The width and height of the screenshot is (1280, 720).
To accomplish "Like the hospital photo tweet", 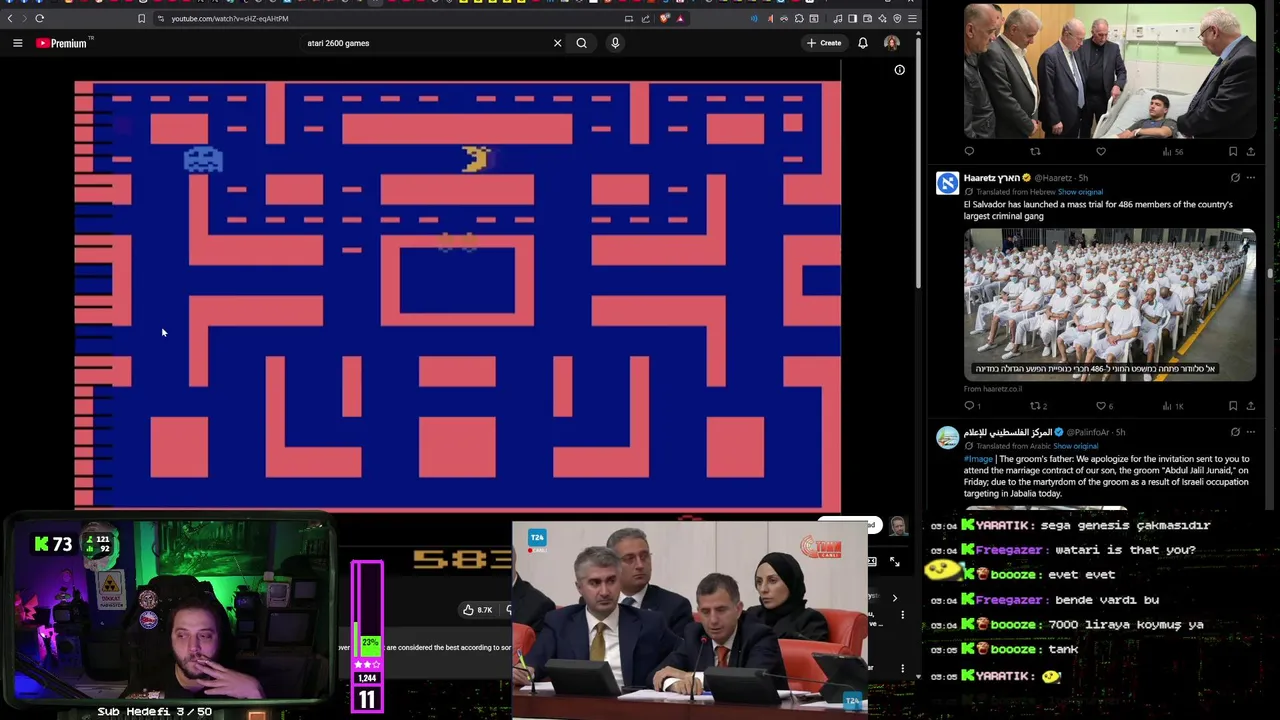I will pyautogui.click(x=1101, y=152).
